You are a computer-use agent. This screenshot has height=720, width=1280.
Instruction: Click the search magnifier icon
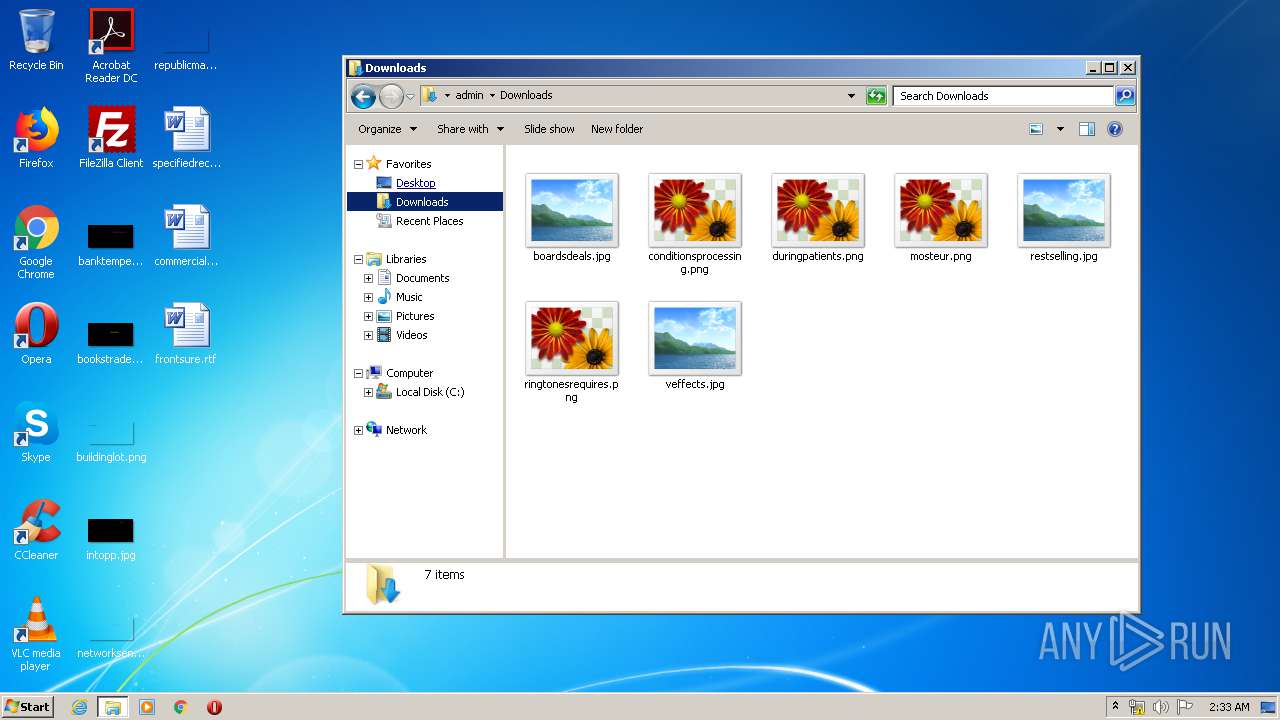[x=1125, y=96]
